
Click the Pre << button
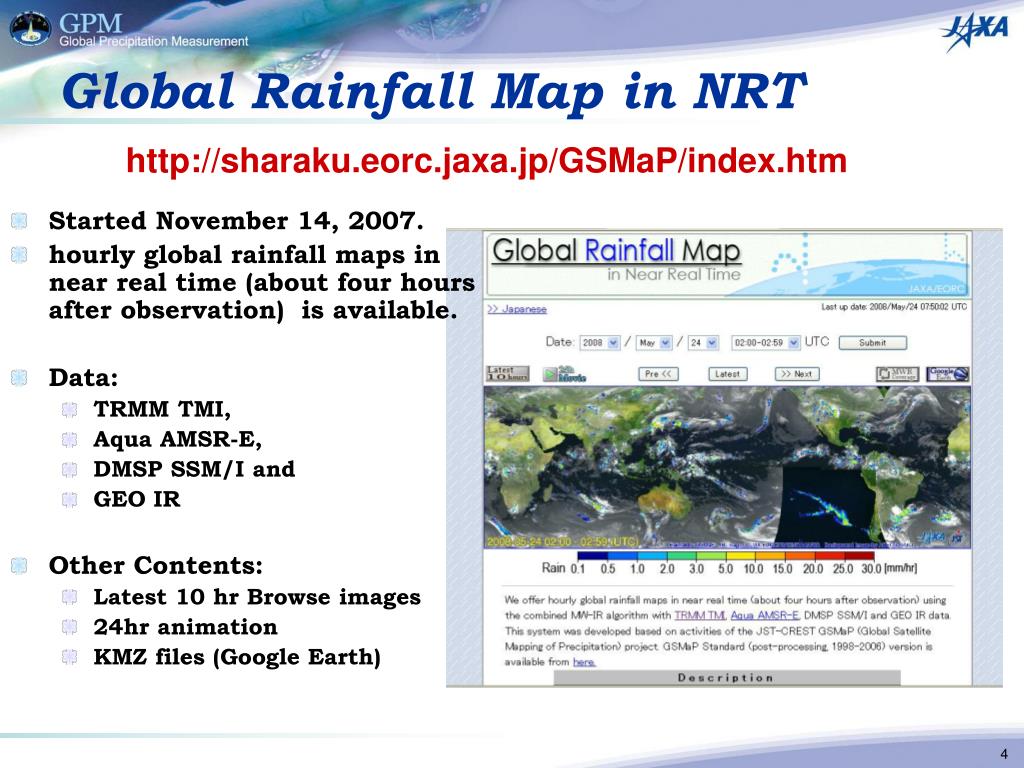(658, 374)
